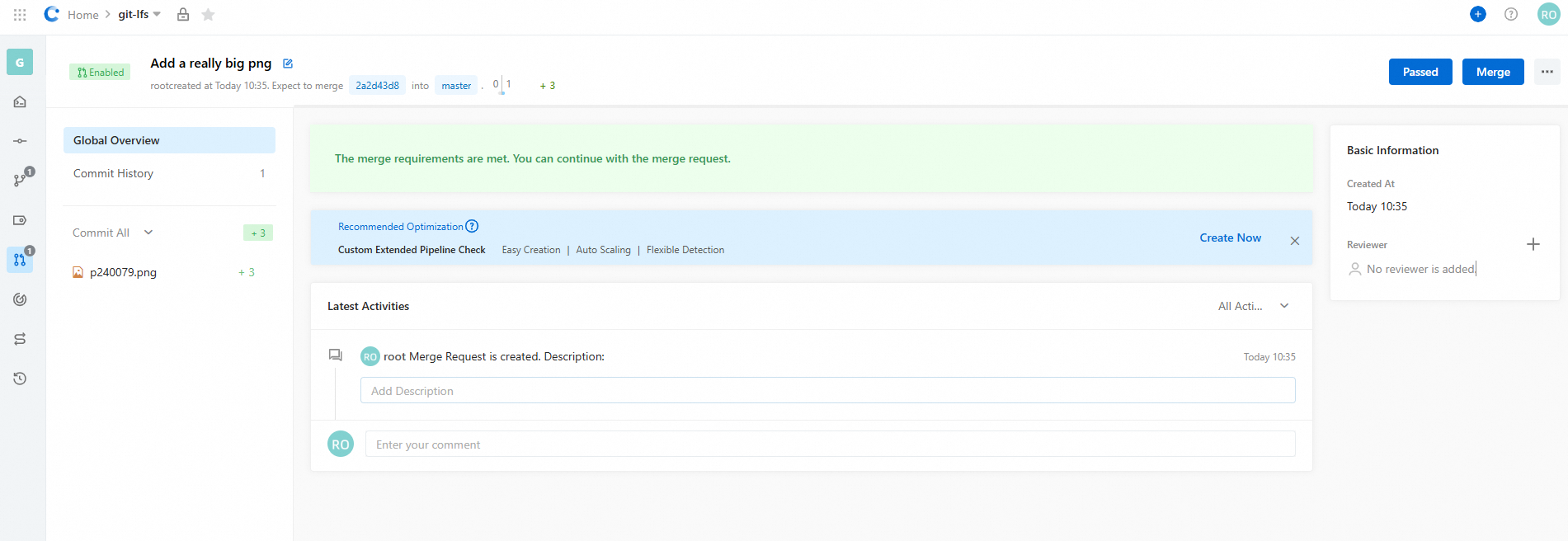Image resolution: width=1568 pixels, height=541 pixels.
Task: Open the Commit History tab
Action: point(169,173)
